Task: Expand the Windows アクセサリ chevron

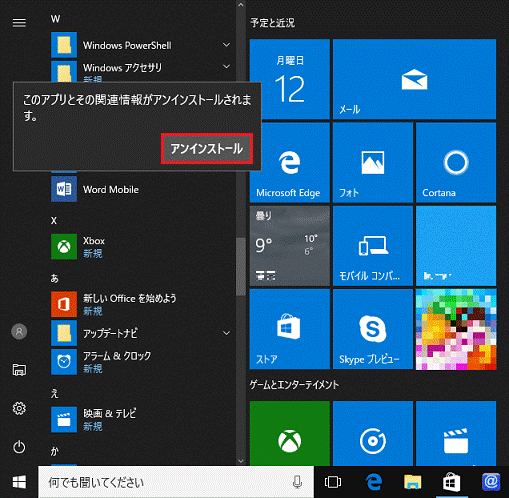Action: 226,66
